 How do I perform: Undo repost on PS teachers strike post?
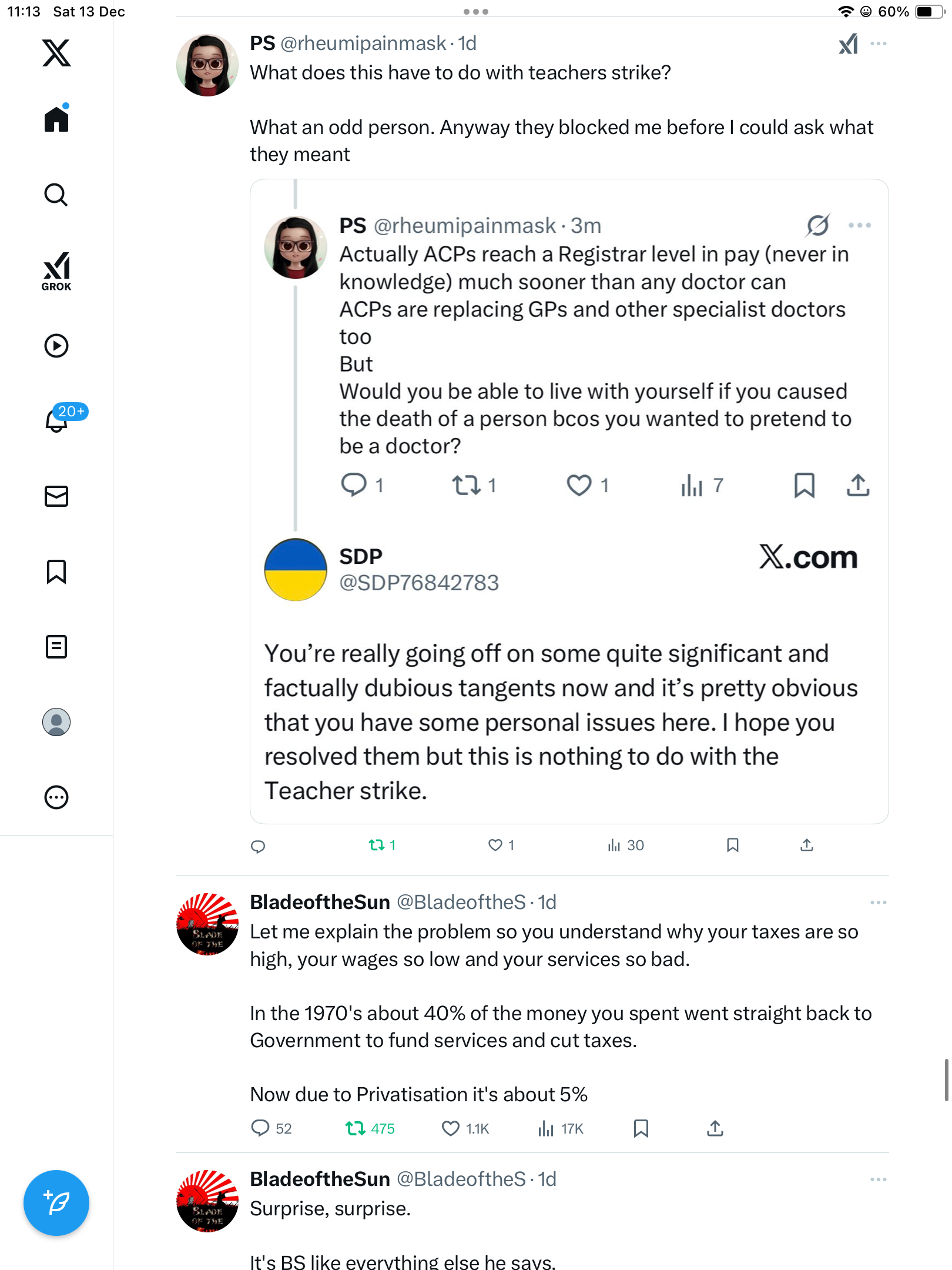pyautogui.click(x=377, y=845)
